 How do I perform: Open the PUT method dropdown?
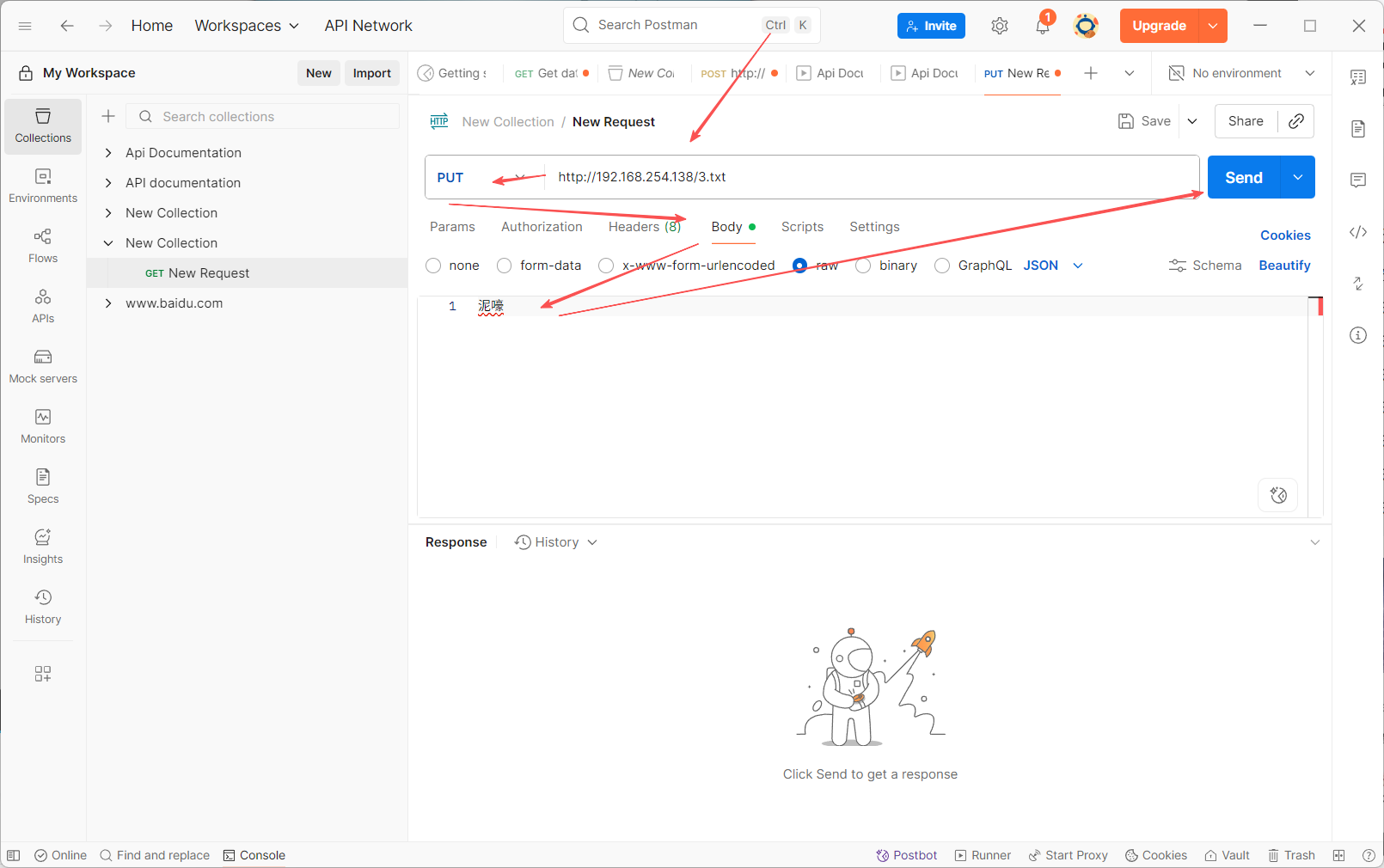[481, 177]
